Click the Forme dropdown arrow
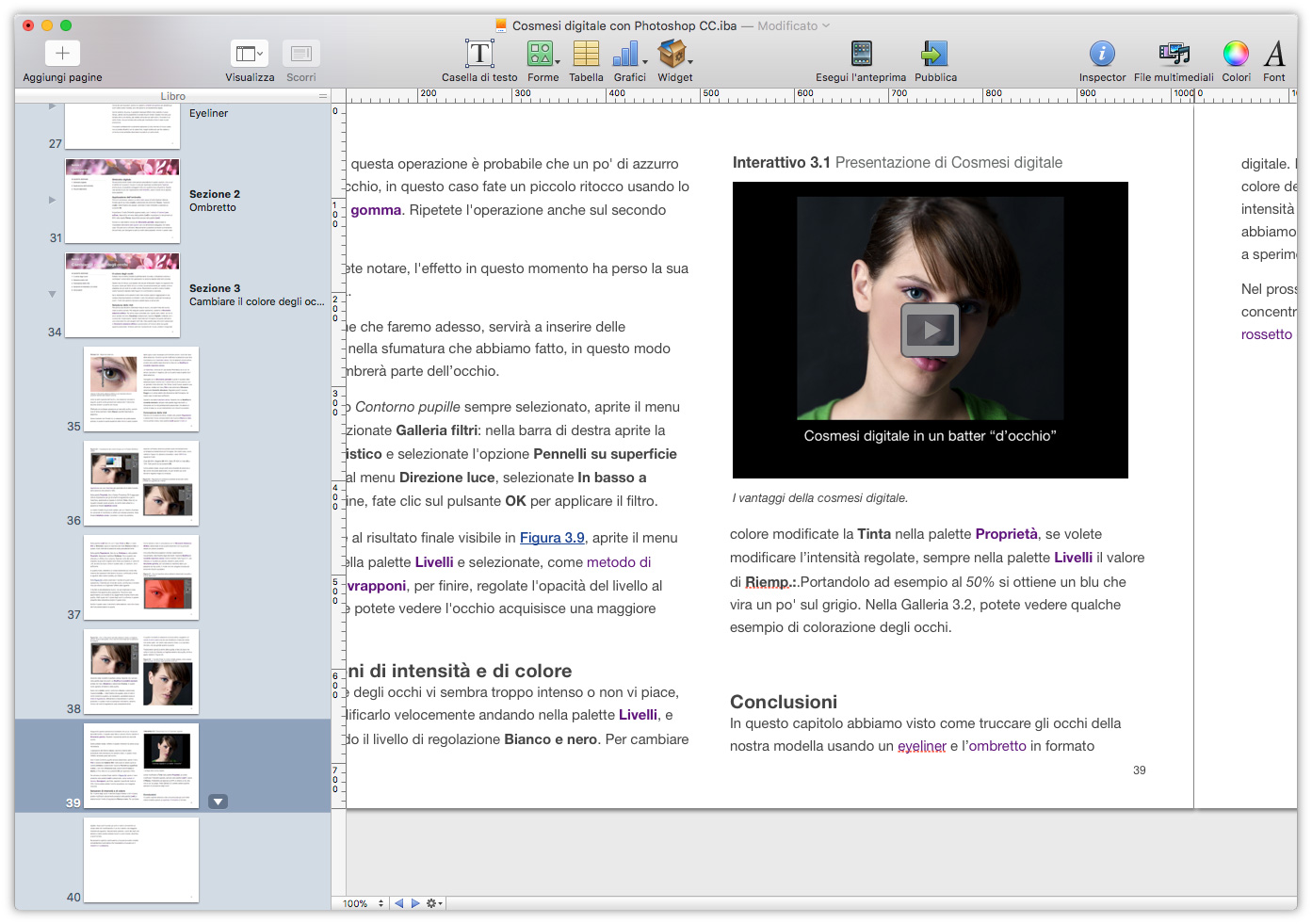The image size is (1312, 924). pos(558,61)
